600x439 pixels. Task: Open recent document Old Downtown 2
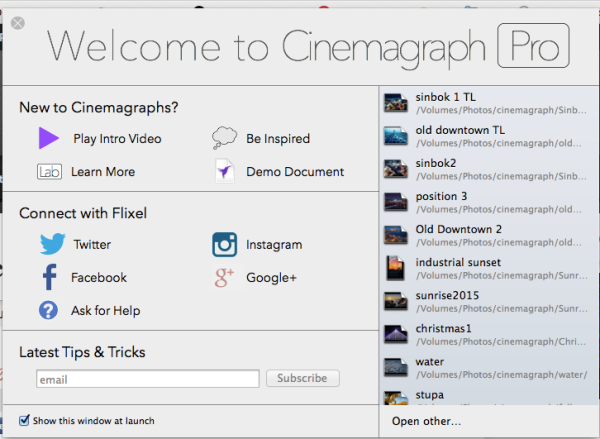point(489,235)
